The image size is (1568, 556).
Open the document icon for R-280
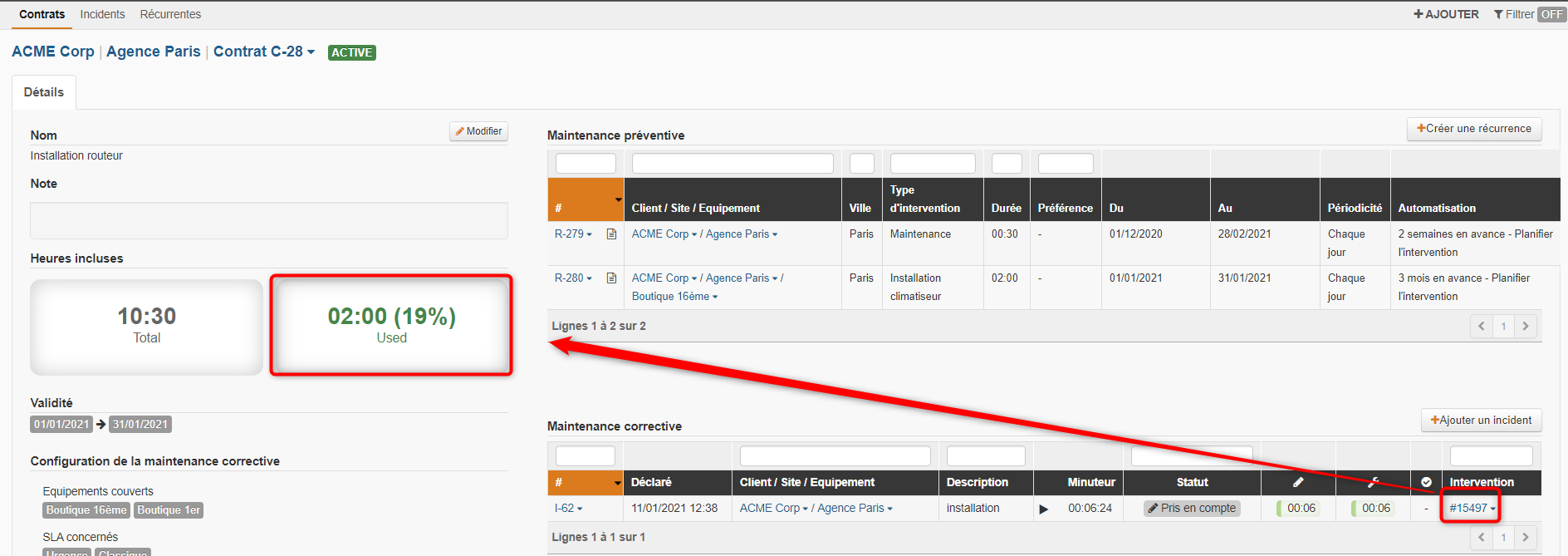(611, 278)
